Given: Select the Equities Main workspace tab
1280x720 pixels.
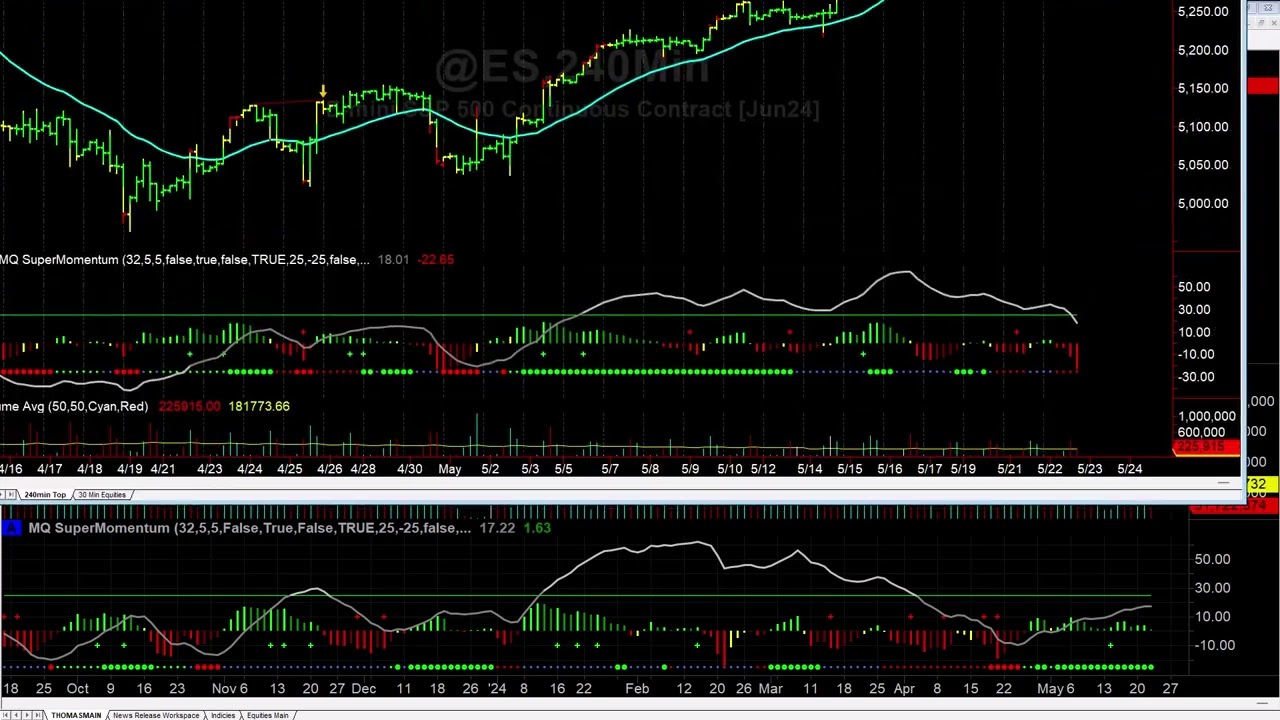Looking at the screenshot, I should pyautogui.click(x=266, y=715).
